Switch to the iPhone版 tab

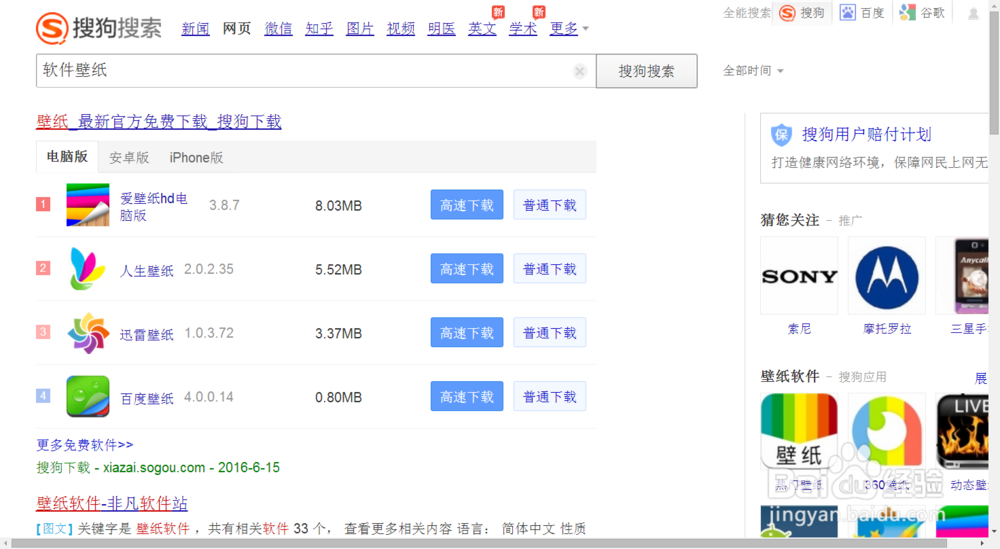[196, 157]
